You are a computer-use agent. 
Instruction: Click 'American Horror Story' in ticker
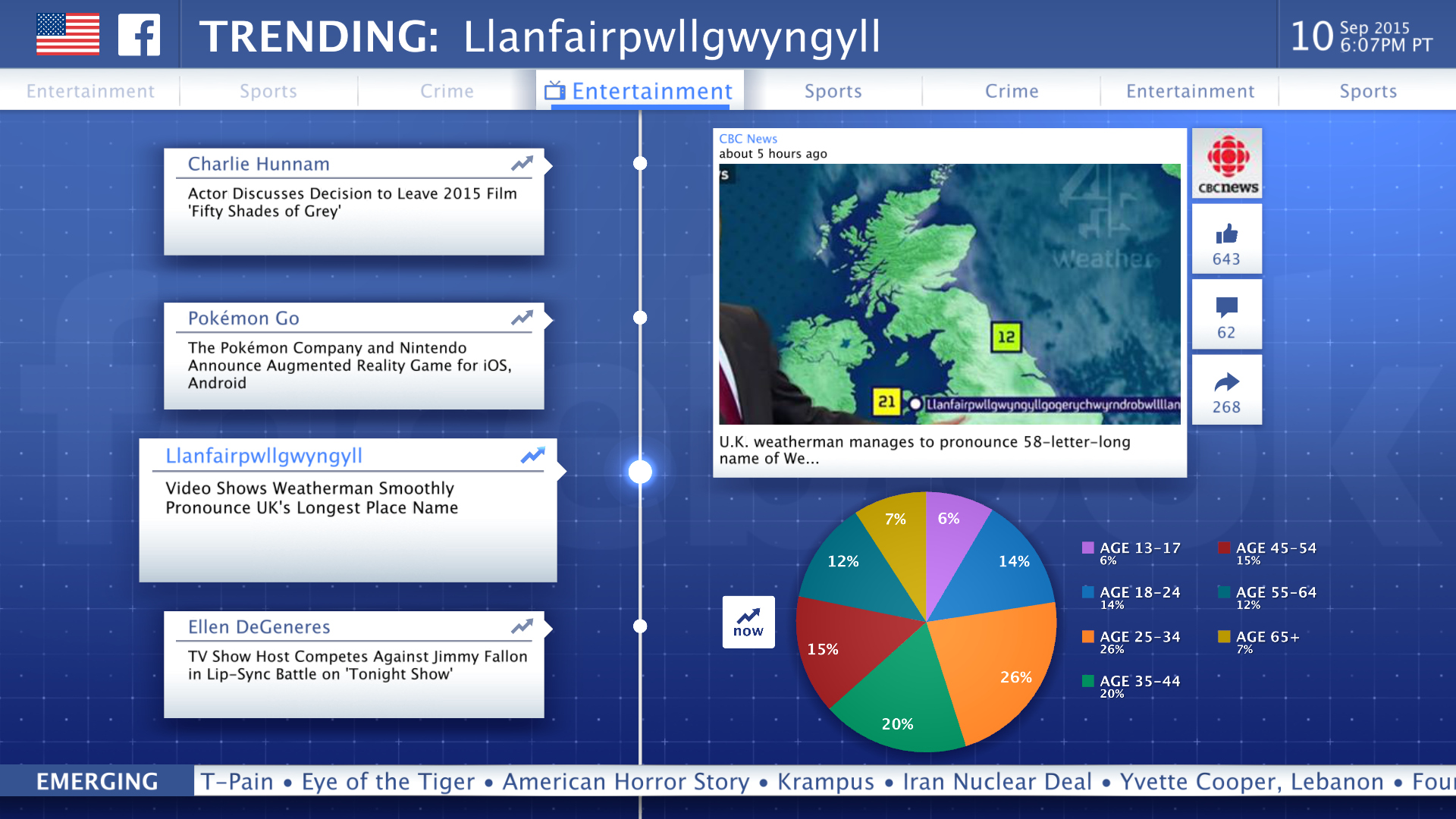pos(626,781)
